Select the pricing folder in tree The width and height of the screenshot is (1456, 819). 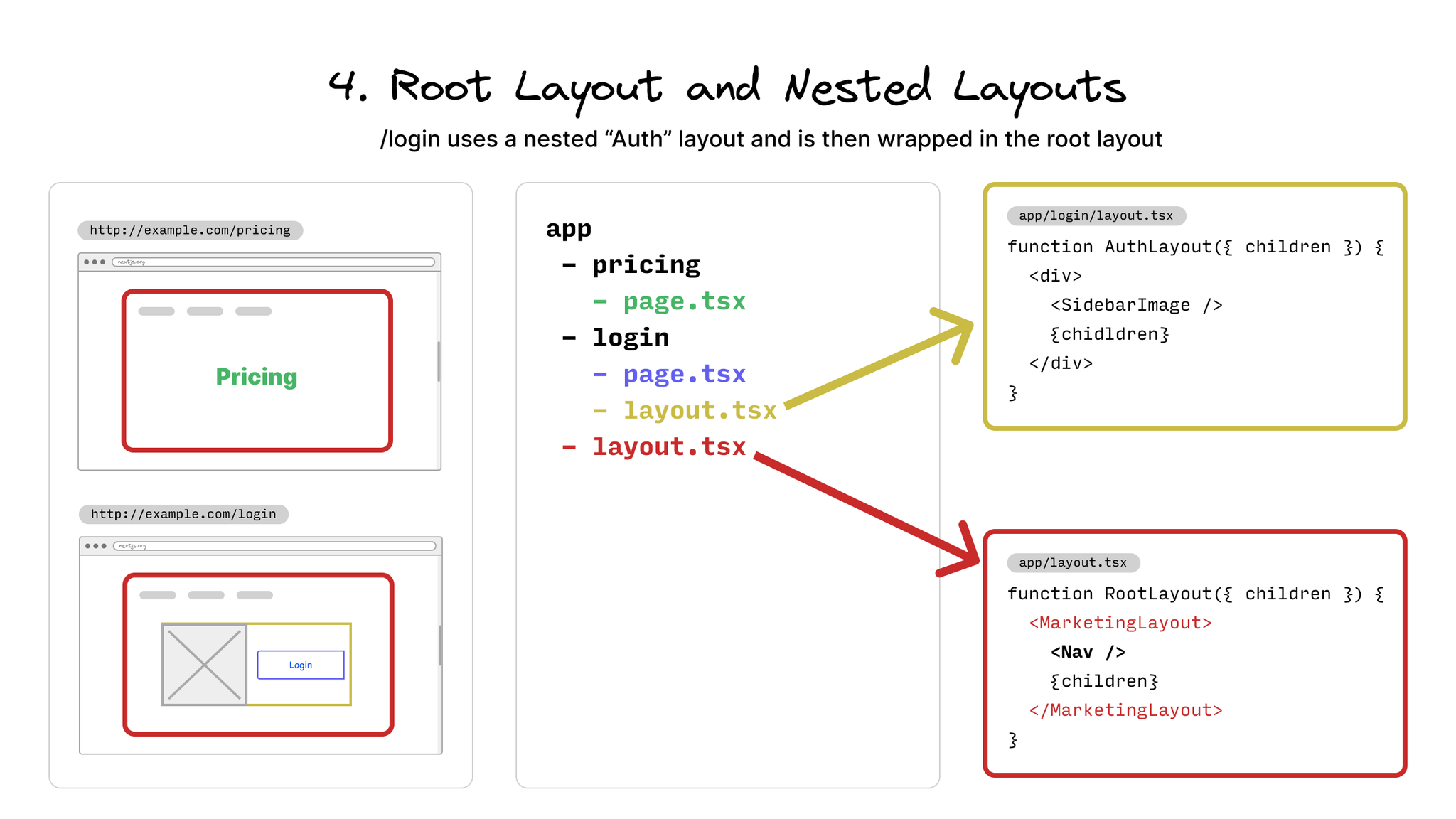coord(646,265)
